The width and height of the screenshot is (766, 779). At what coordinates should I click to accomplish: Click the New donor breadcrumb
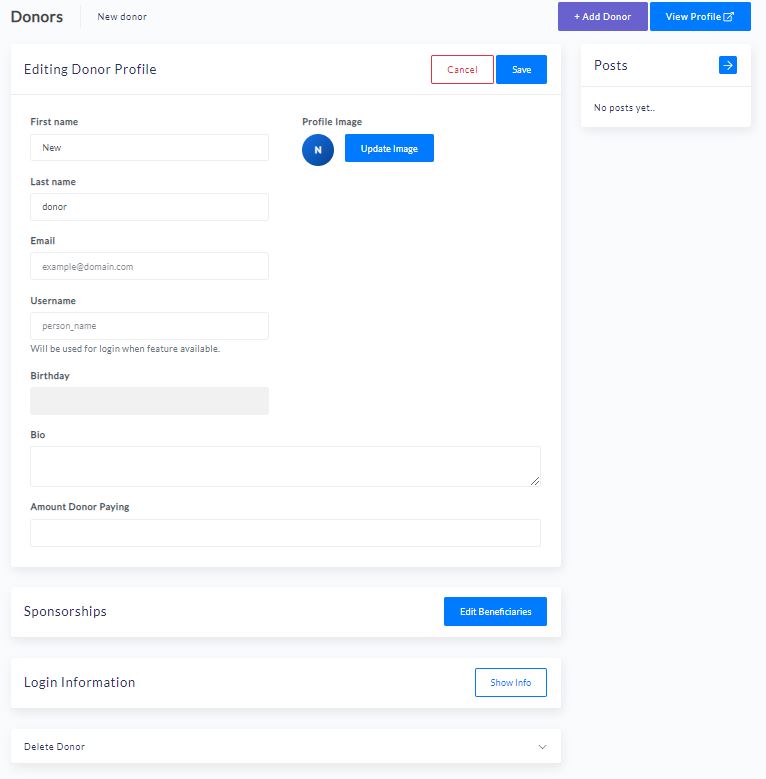click(122, 17)
